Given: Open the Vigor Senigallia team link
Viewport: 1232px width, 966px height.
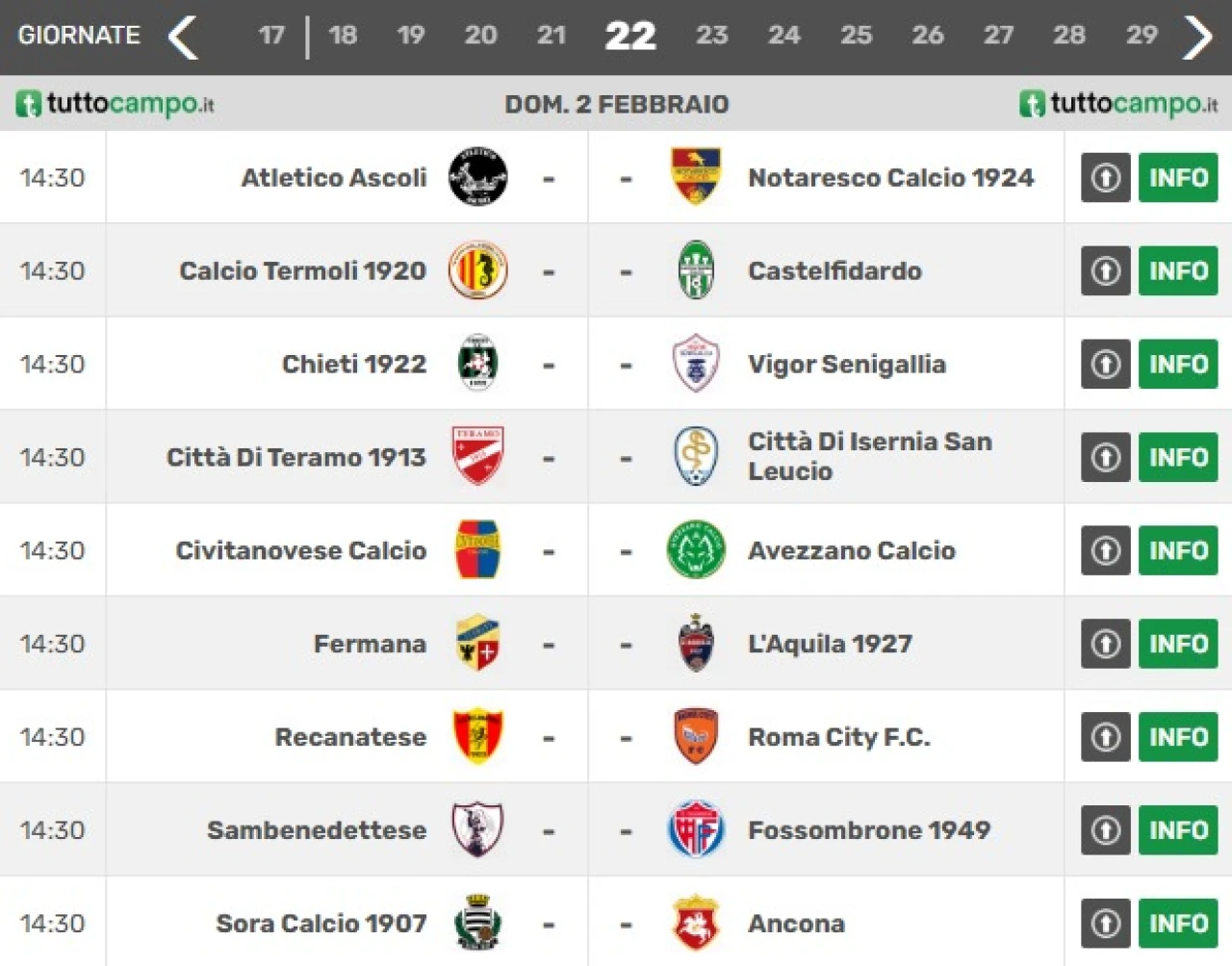Looking at the screenshot, I should [x=847, y=364].
